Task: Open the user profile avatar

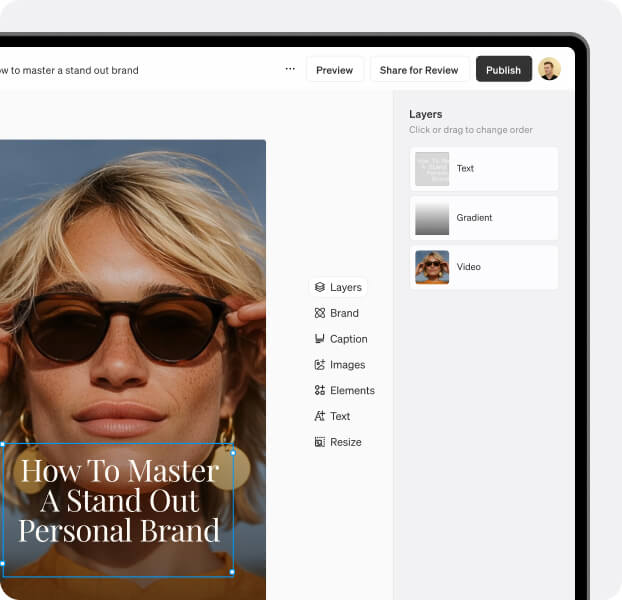Action: click(549, 69)
